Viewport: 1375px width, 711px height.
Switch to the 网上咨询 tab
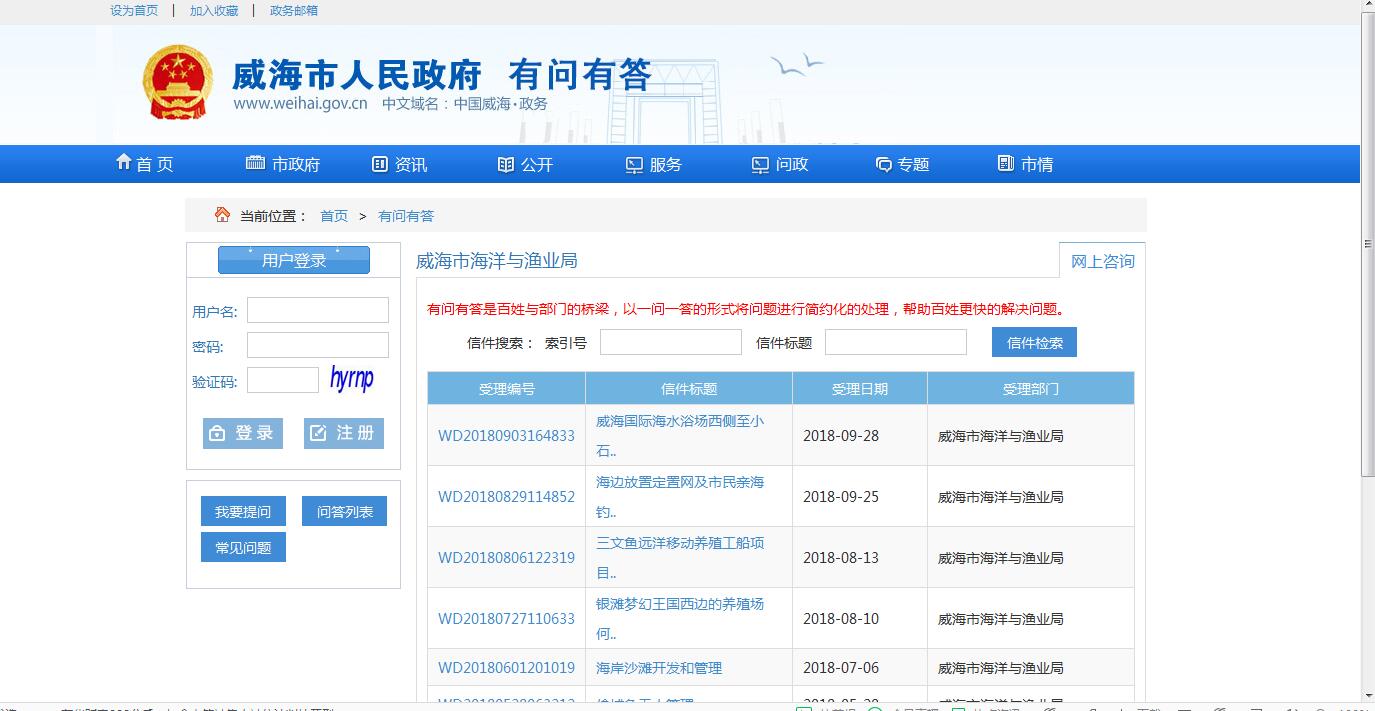1102,261
